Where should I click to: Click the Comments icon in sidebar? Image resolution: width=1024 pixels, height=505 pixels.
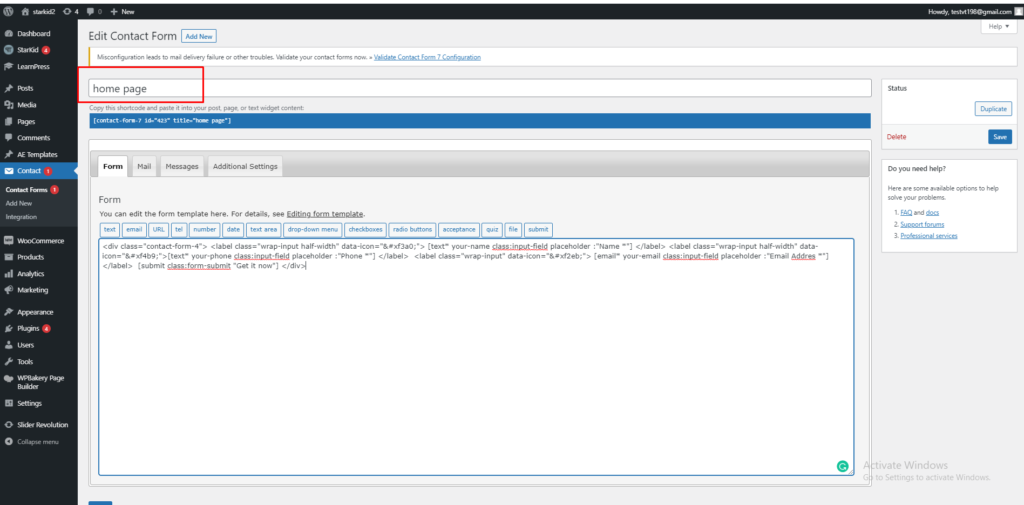pyautogui.click(x=9, y=138)
